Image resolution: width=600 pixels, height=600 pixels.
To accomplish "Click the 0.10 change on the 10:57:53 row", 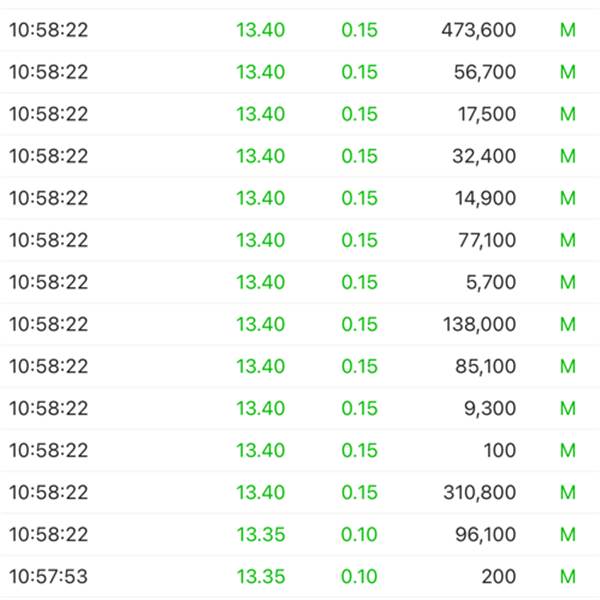I will pos(359,577).
